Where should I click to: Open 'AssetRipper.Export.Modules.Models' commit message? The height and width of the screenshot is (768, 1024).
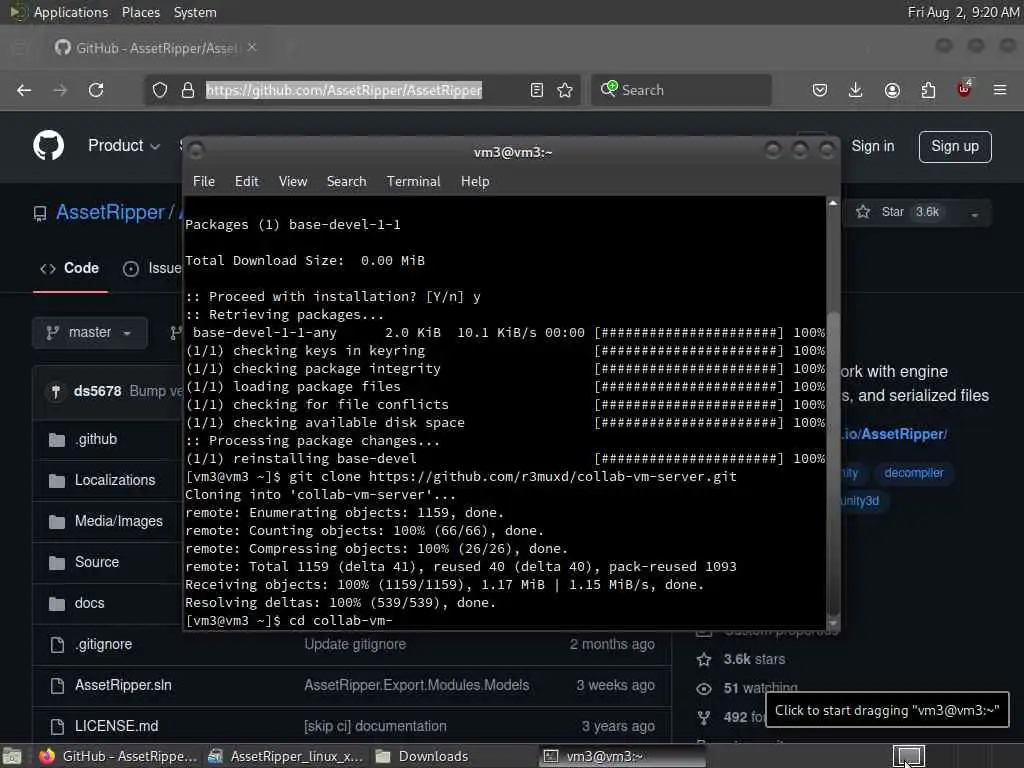coord(417,686)
